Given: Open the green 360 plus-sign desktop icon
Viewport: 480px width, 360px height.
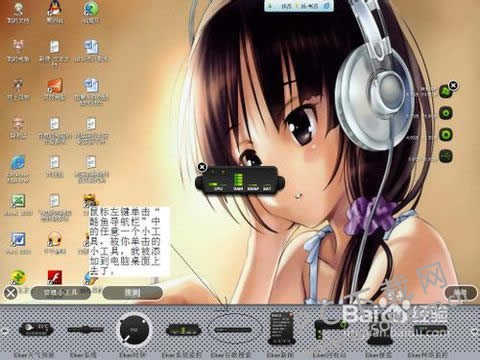Looking at the screenshot, I should pos(18,277).
